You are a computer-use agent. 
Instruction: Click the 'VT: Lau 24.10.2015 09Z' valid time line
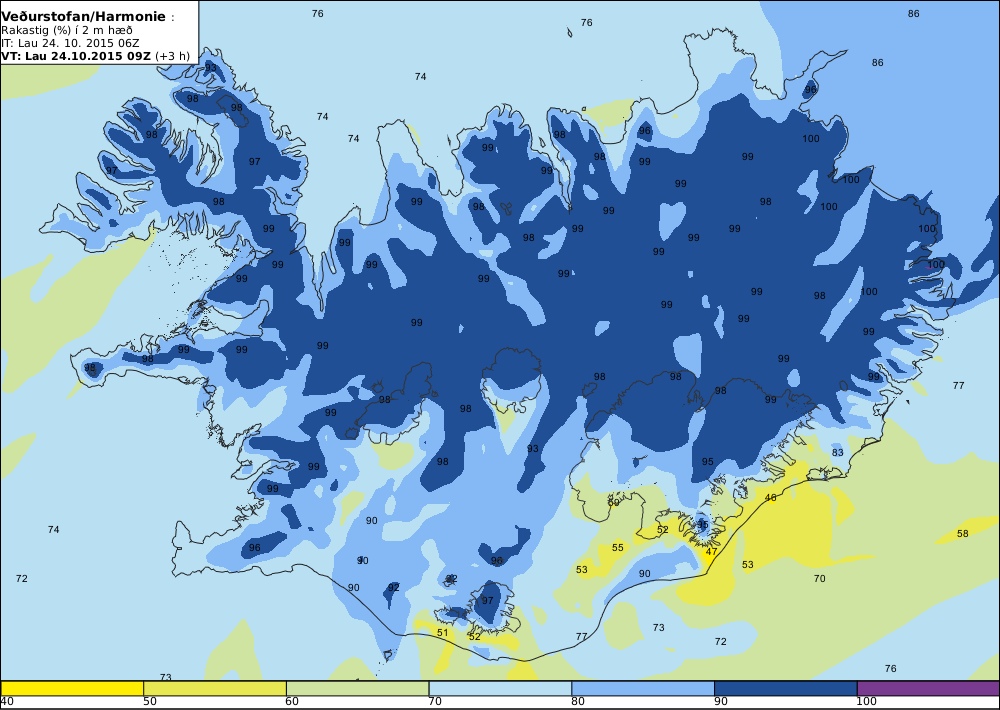click(76, 56)
